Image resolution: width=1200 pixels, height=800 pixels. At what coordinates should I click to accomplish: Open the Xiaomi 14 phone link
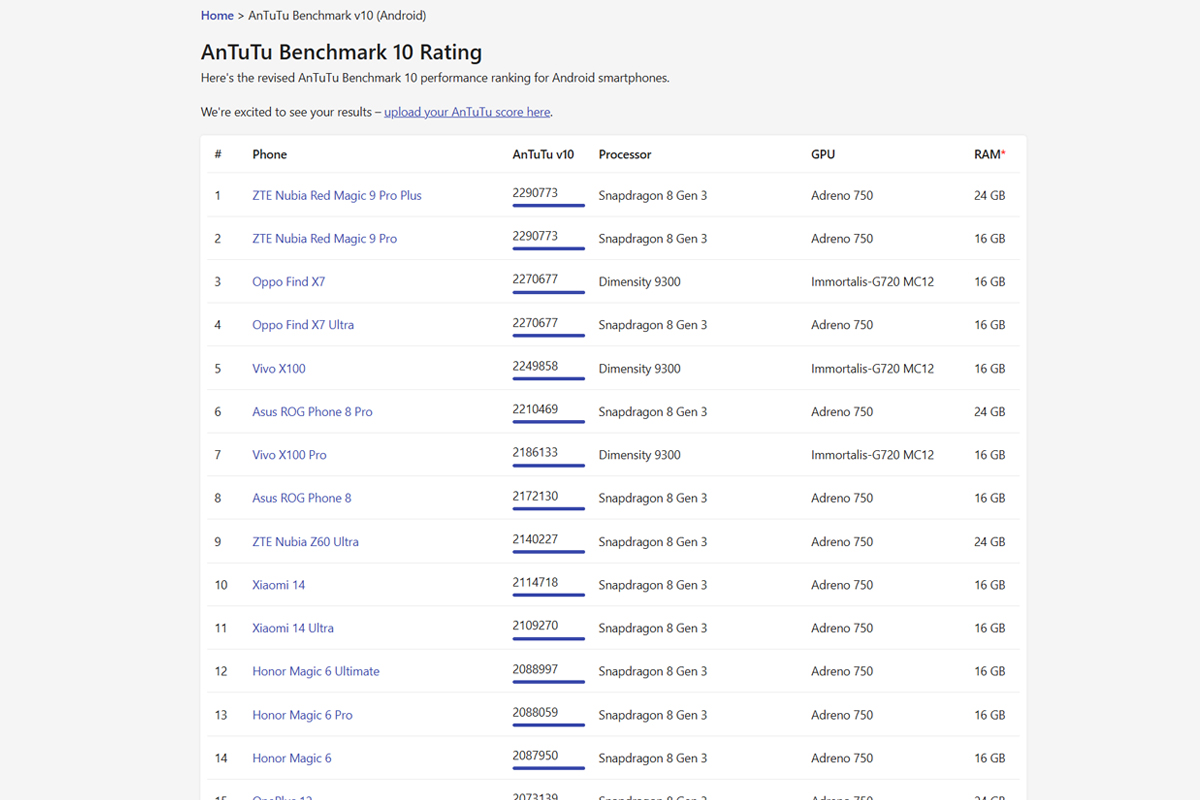[x=278, y=585]
